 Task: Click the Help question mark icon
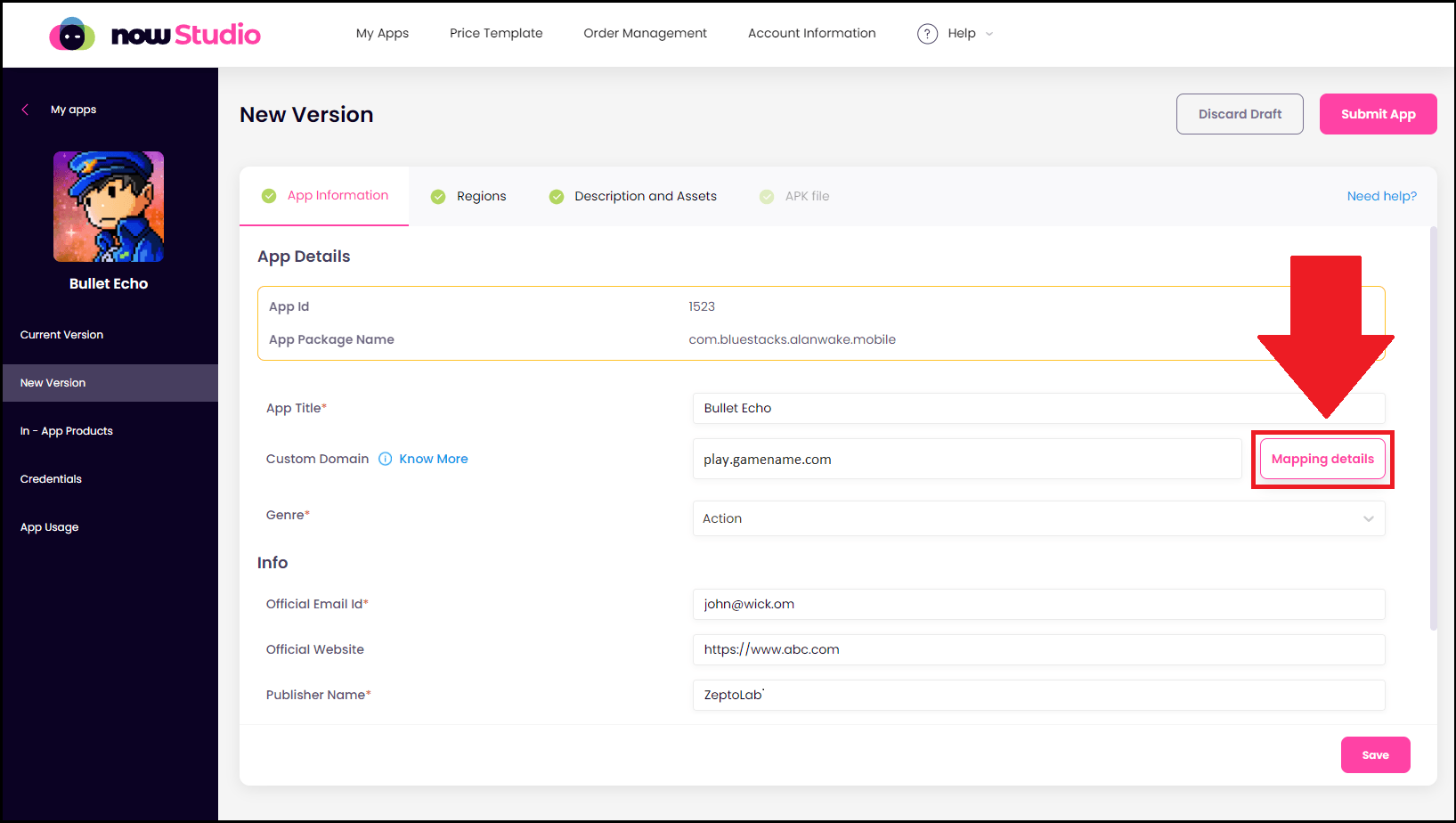[927, 34]
